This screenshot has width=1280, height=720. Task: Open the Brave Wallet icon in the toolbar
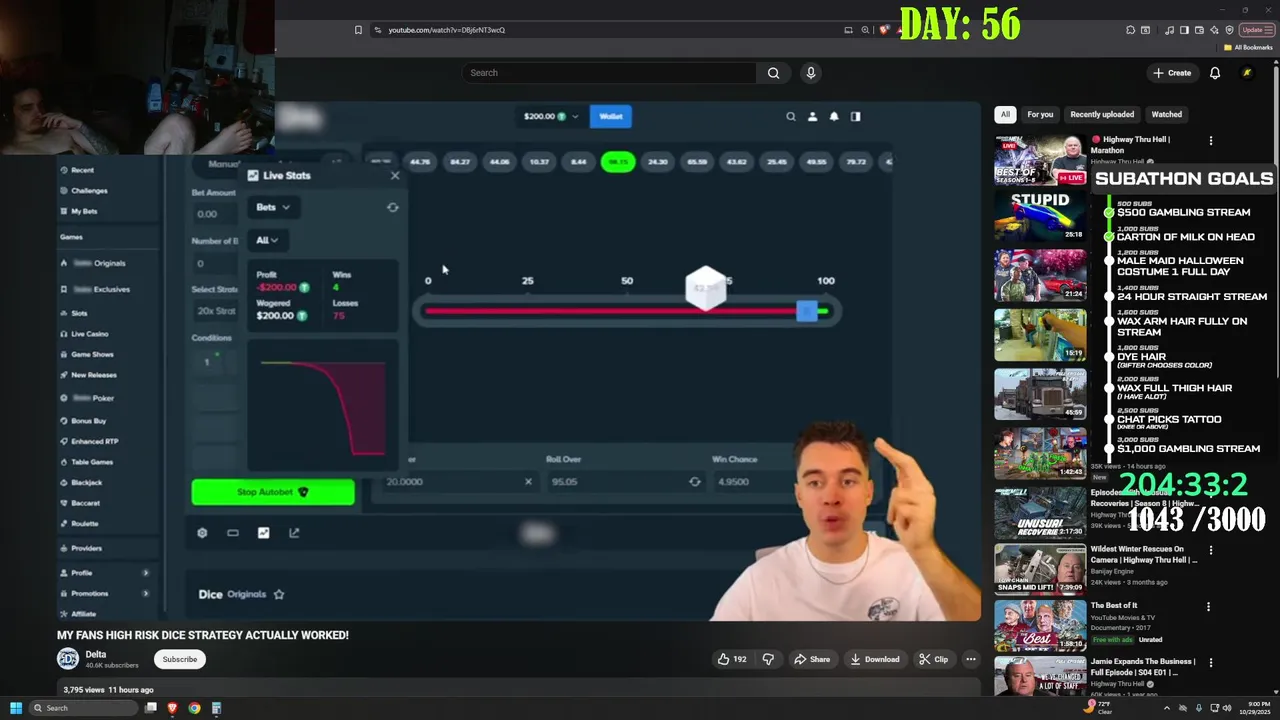tap(1200, 30)
